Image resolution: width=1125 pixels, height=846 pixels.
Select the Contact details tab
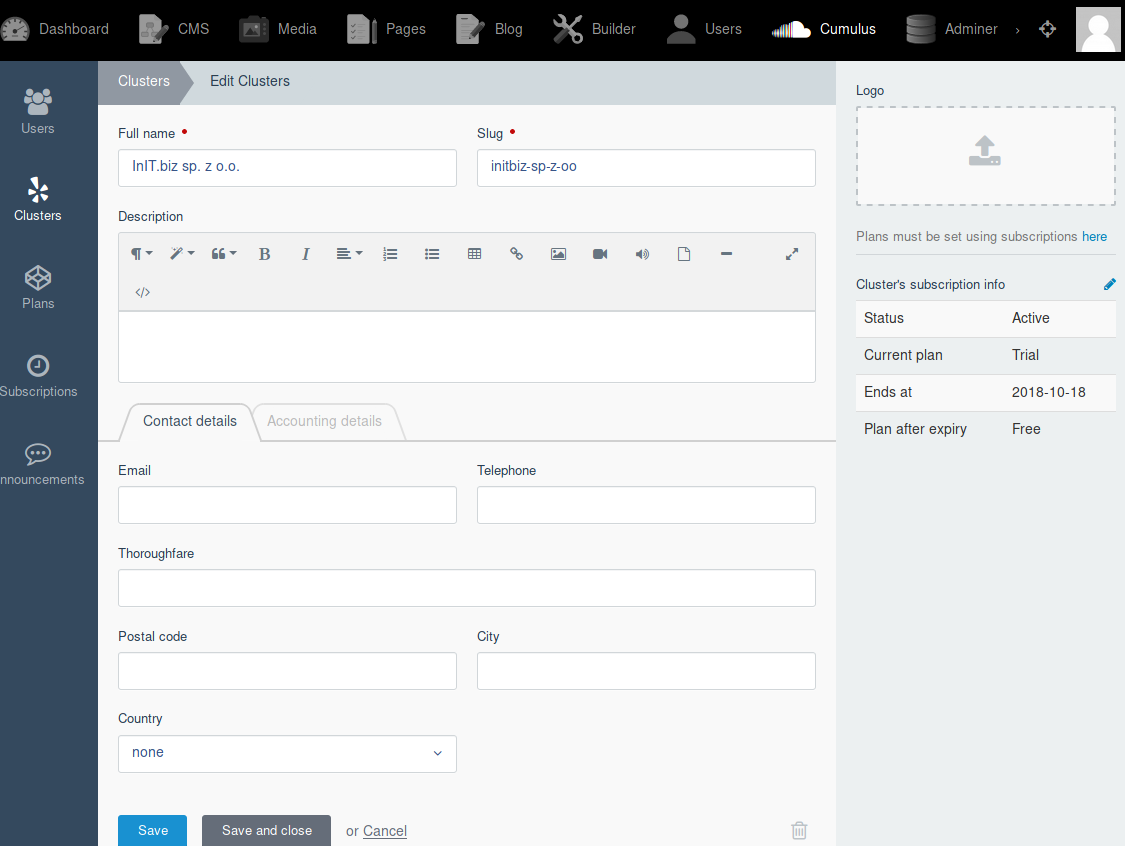[189, 421]
